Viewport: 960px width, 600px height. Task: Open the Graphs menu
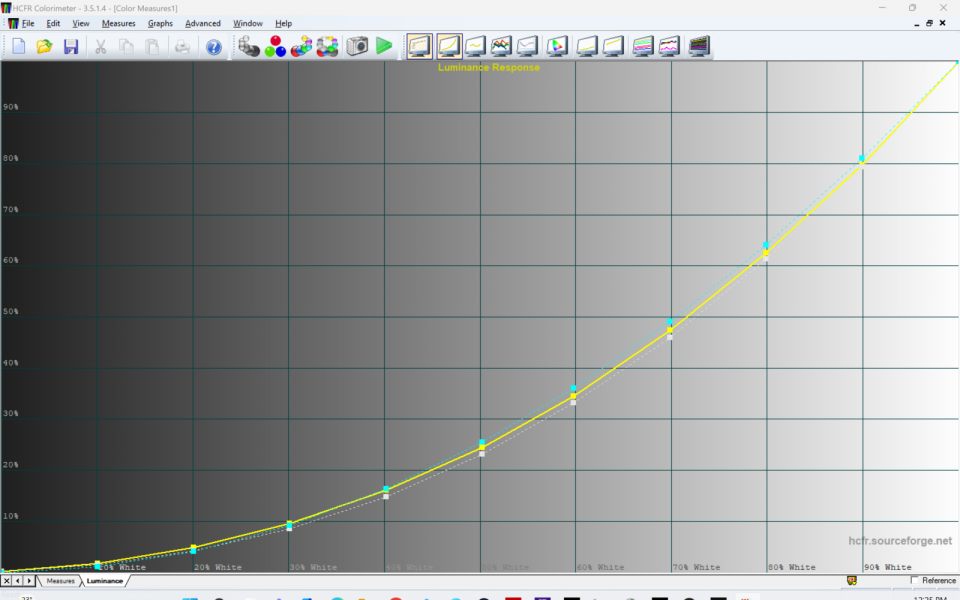click(x=160, y=23)
